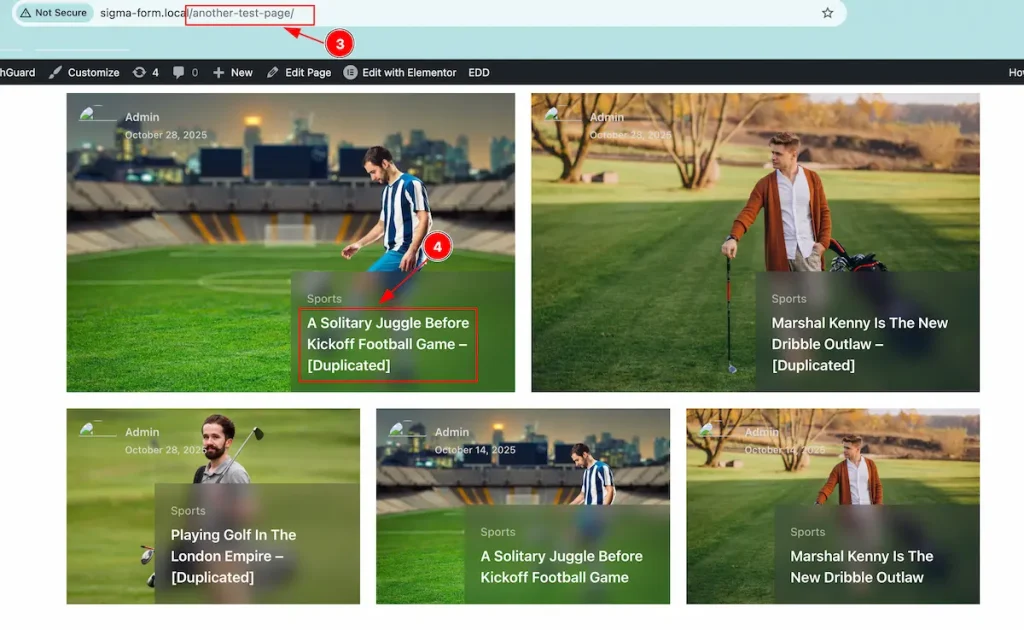Image resolution: width=1024 pixels, height=630 pixels.
Task: Click the Not Secure warning badge
Action: pos(54,12)
